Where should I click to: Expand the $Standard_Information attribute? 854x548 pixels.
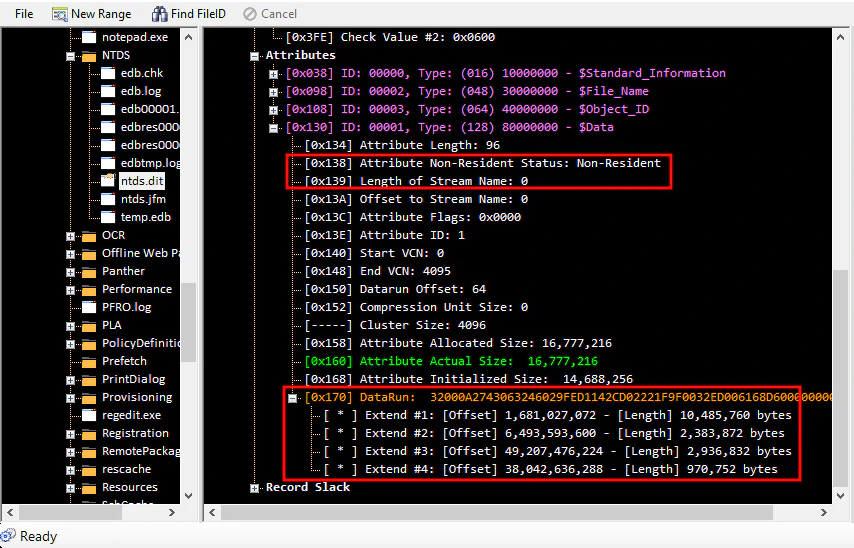pos(274,74)
